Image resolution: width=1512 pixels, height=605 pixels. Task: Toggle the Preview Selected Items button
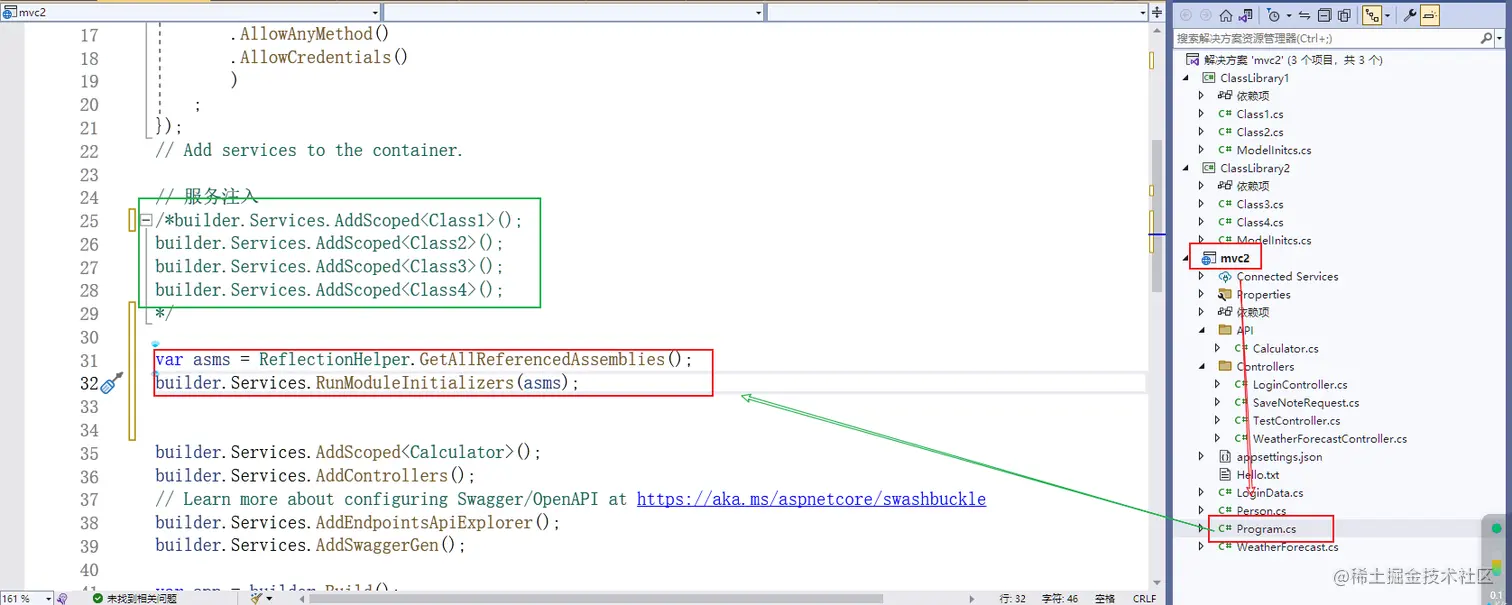(1430, 15)
